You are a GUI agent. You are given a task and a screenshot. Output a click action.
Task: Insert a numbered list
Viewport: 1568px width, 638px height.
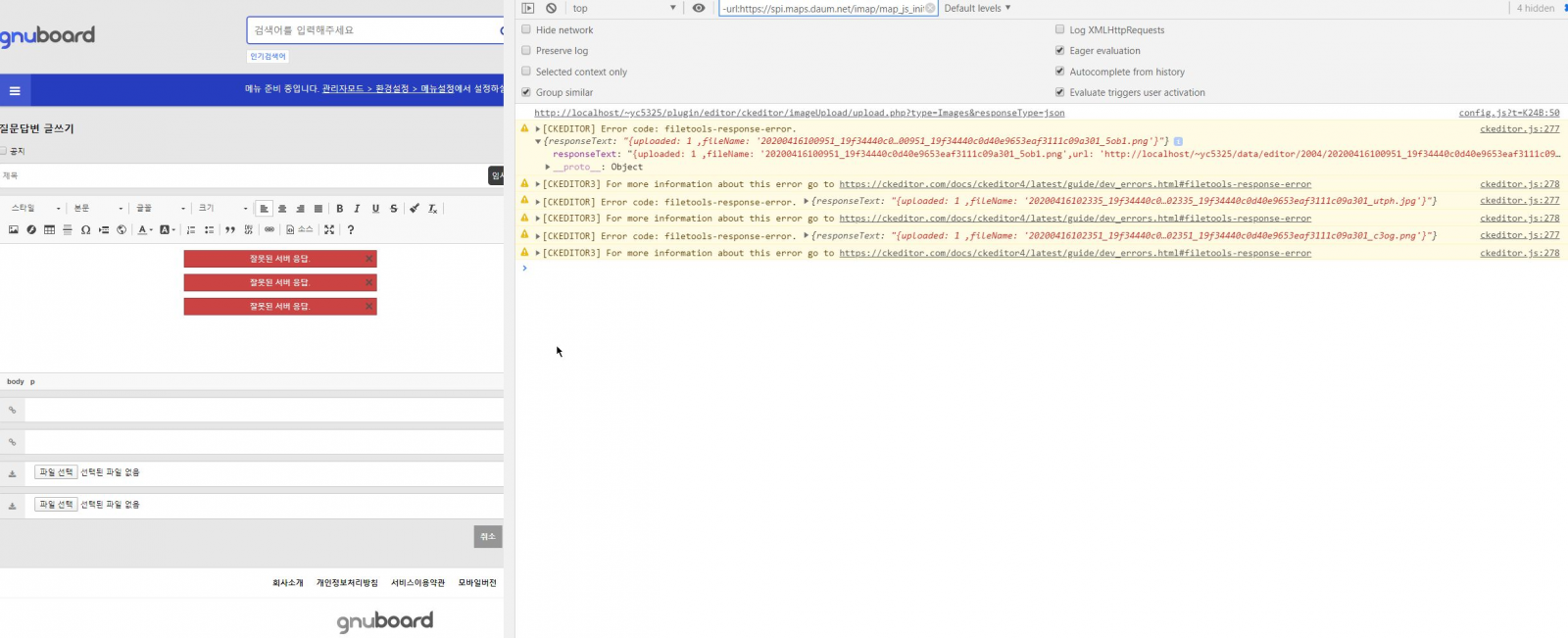coord(191,230)
